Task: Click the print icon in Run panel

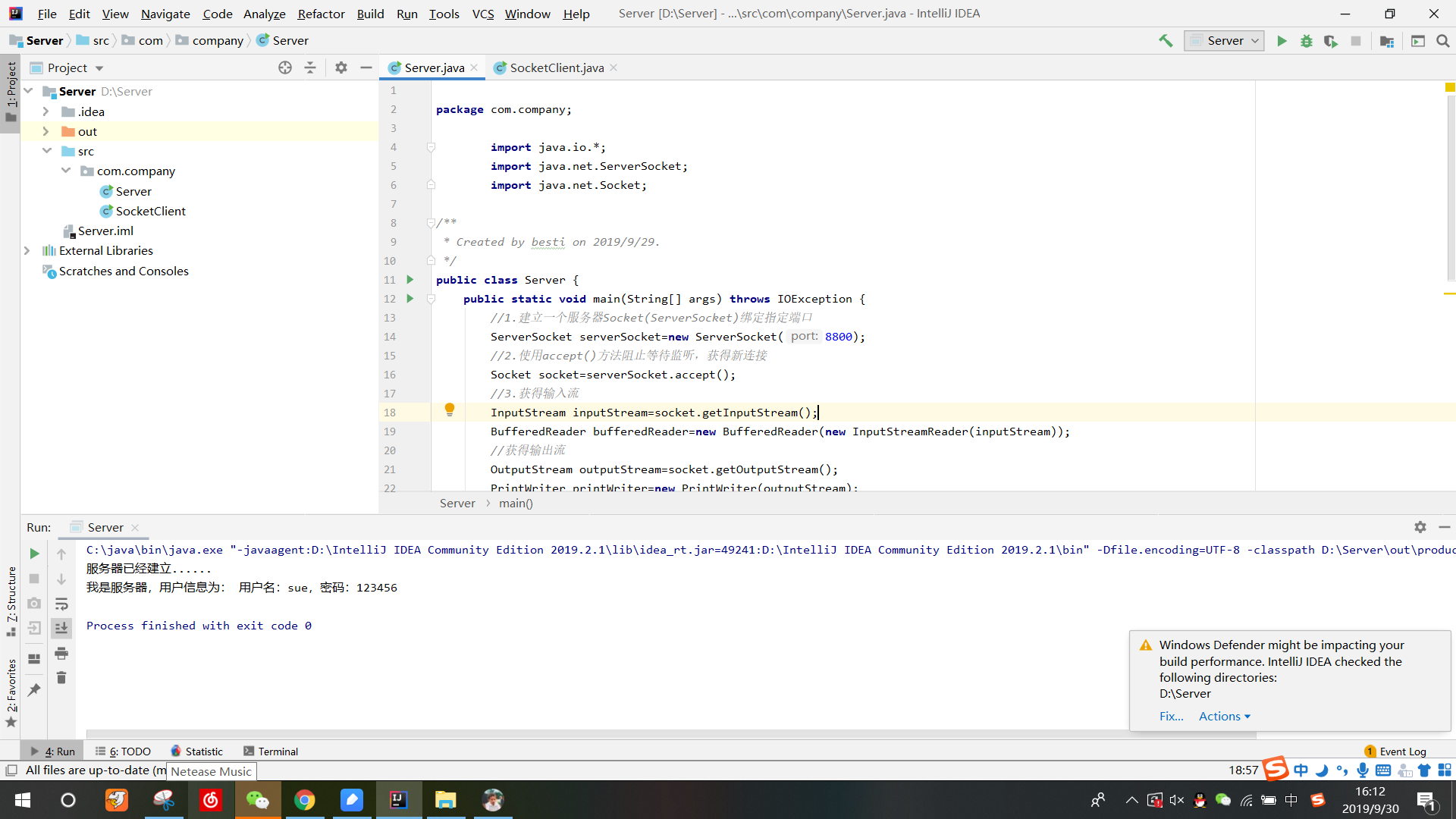Action: [61, 653]
